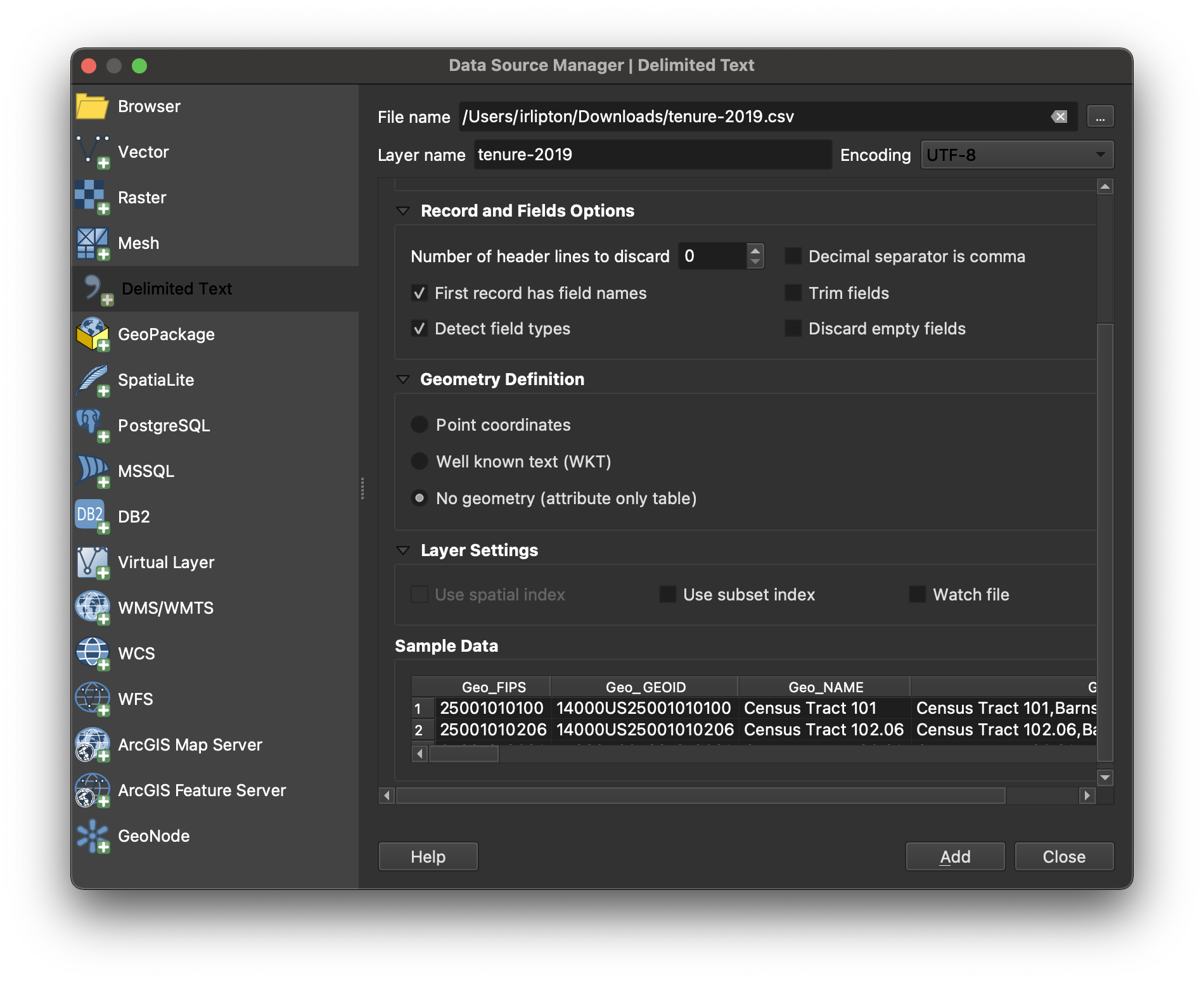Image resolution: width=1204 pixels, height=983 pixels.
Task: Click the WCS globe icon
Action: click(x=92, y=654)
